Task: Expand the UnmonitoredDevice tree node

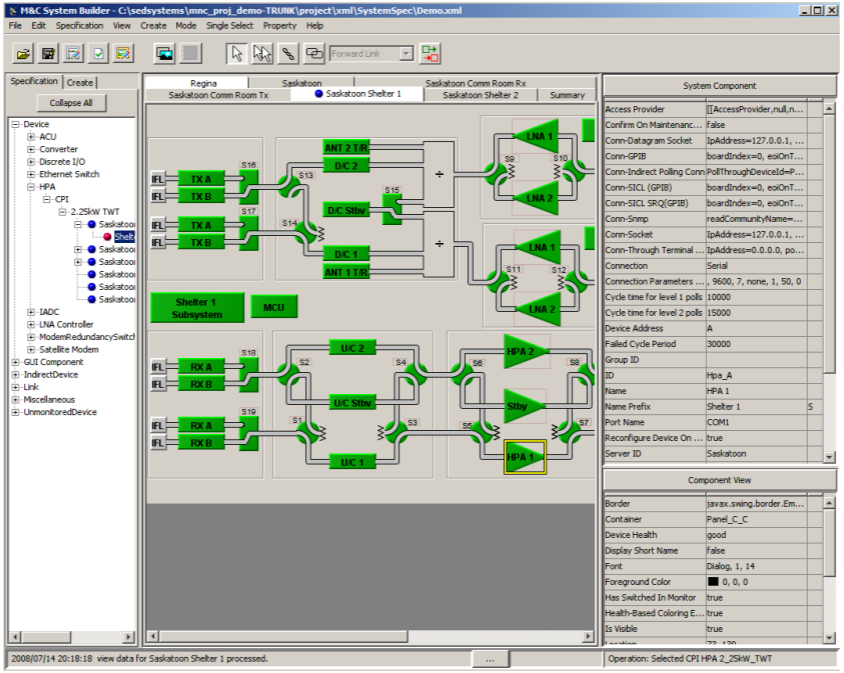Action: tap(16, 412)
